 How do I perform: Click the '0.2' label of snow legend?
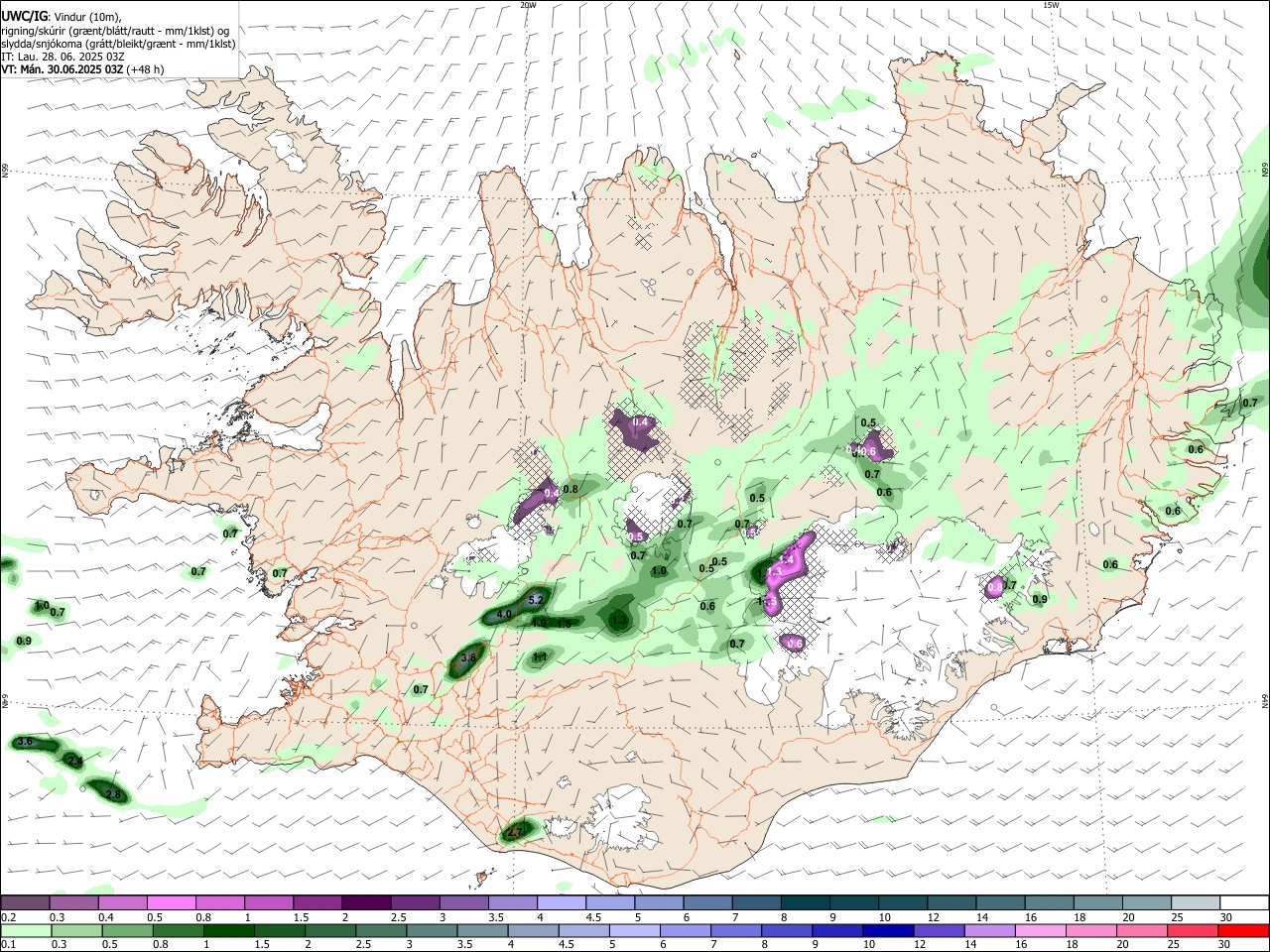[8, 917]
